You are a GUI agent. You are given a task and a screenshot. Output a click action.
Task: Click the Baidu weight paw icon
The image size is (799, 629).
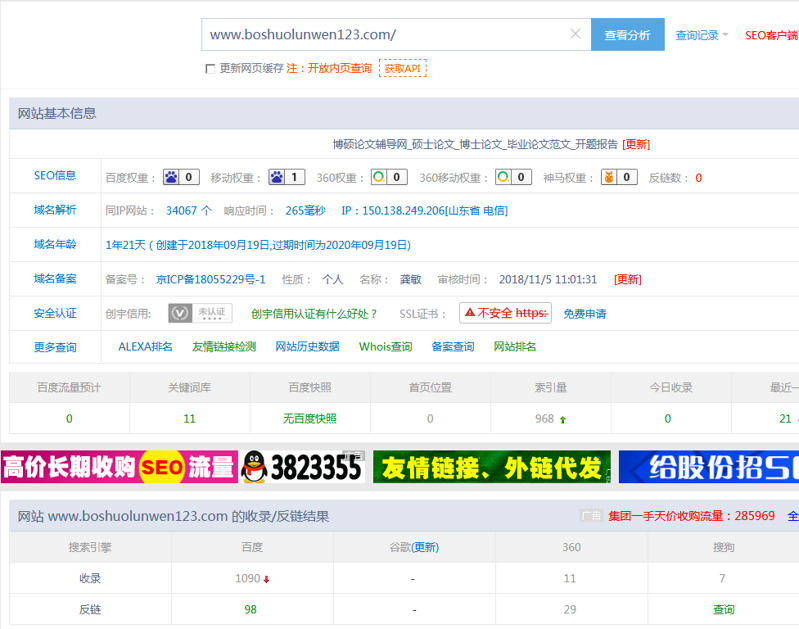tap(171, 177)
